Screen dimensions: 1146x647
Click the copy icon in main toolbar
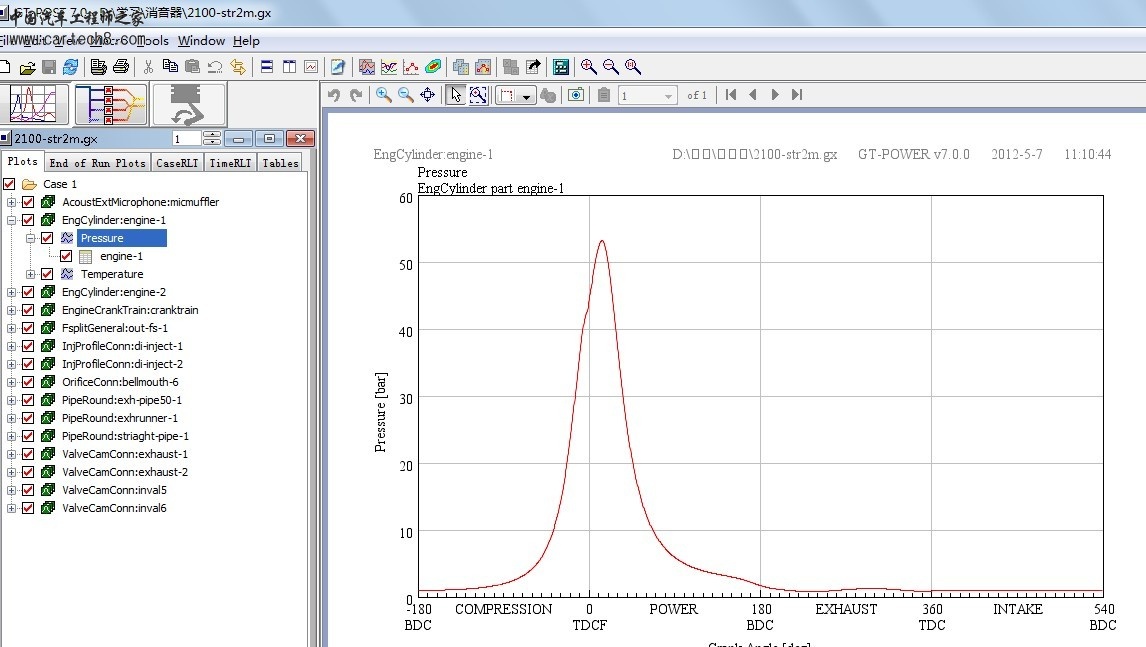(x=170, y=67)
